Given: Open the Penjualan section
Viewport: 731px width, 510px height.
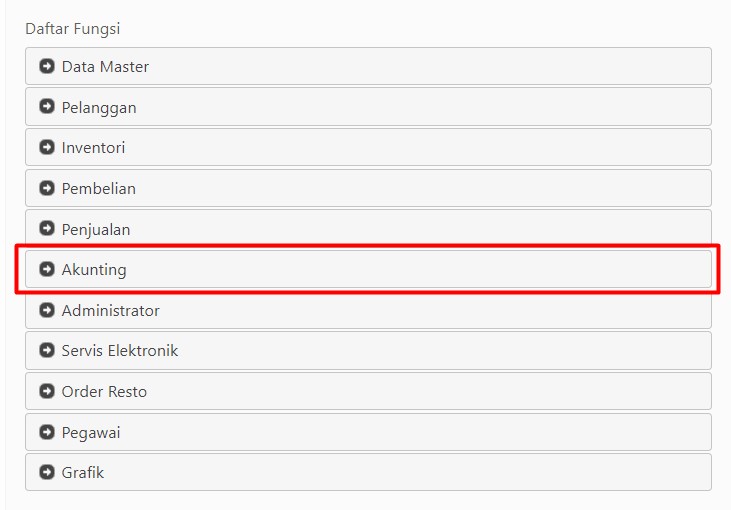Looking at the screenshot, I should [368, 228].
